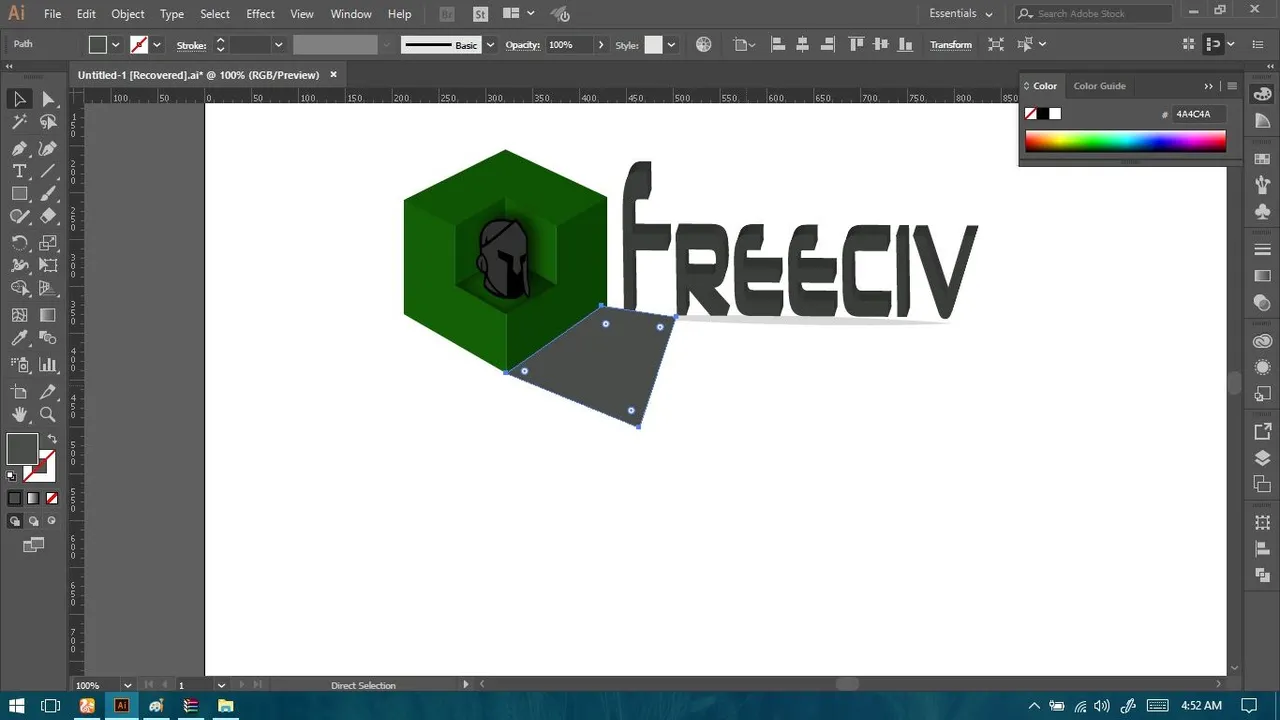The height and width of the screenshot is (720, 1280).
Task: Open the Type menu
Action: [172, 14]
